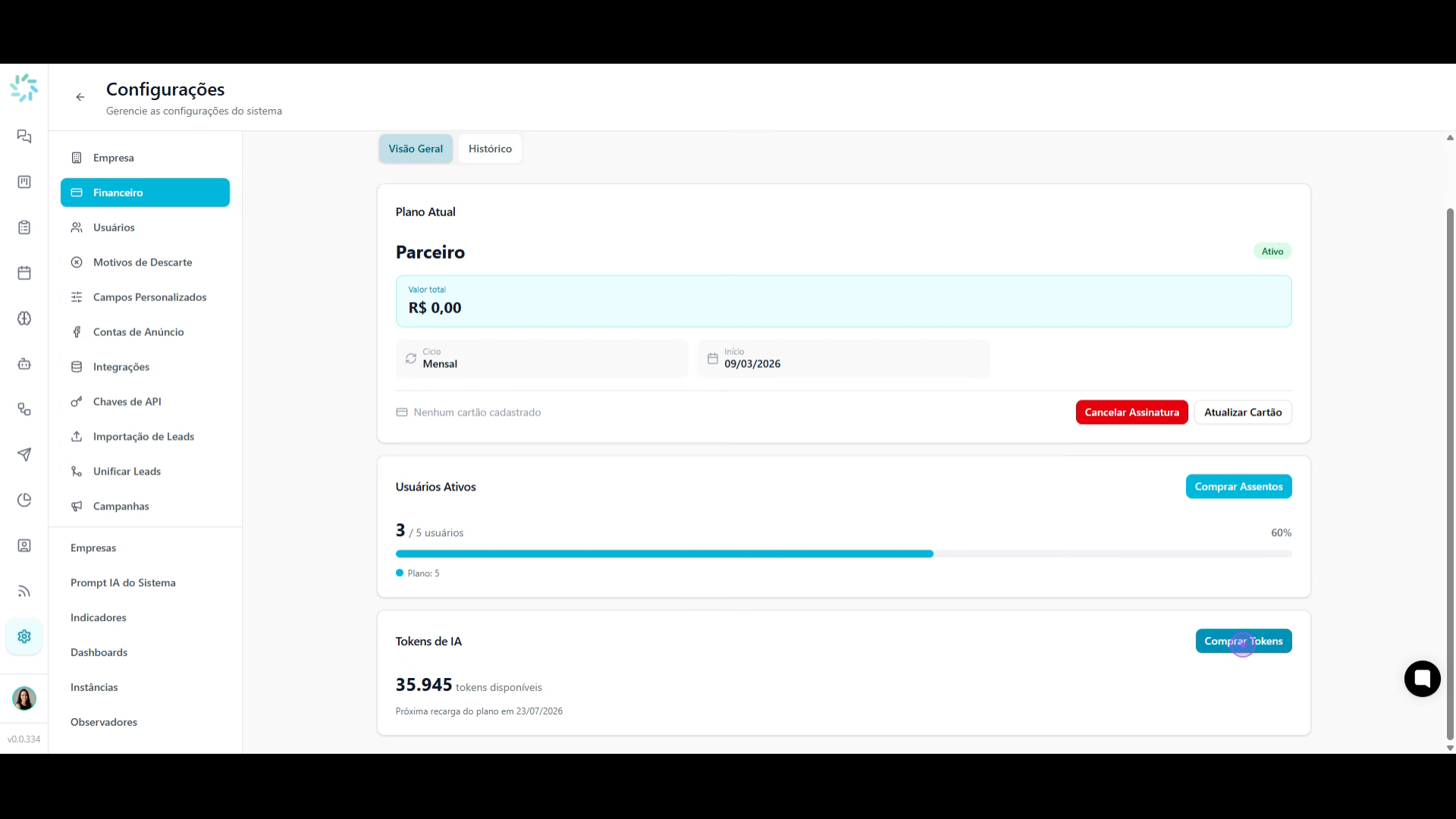Click the Comprar Tokens button

tap(1244, 642)
